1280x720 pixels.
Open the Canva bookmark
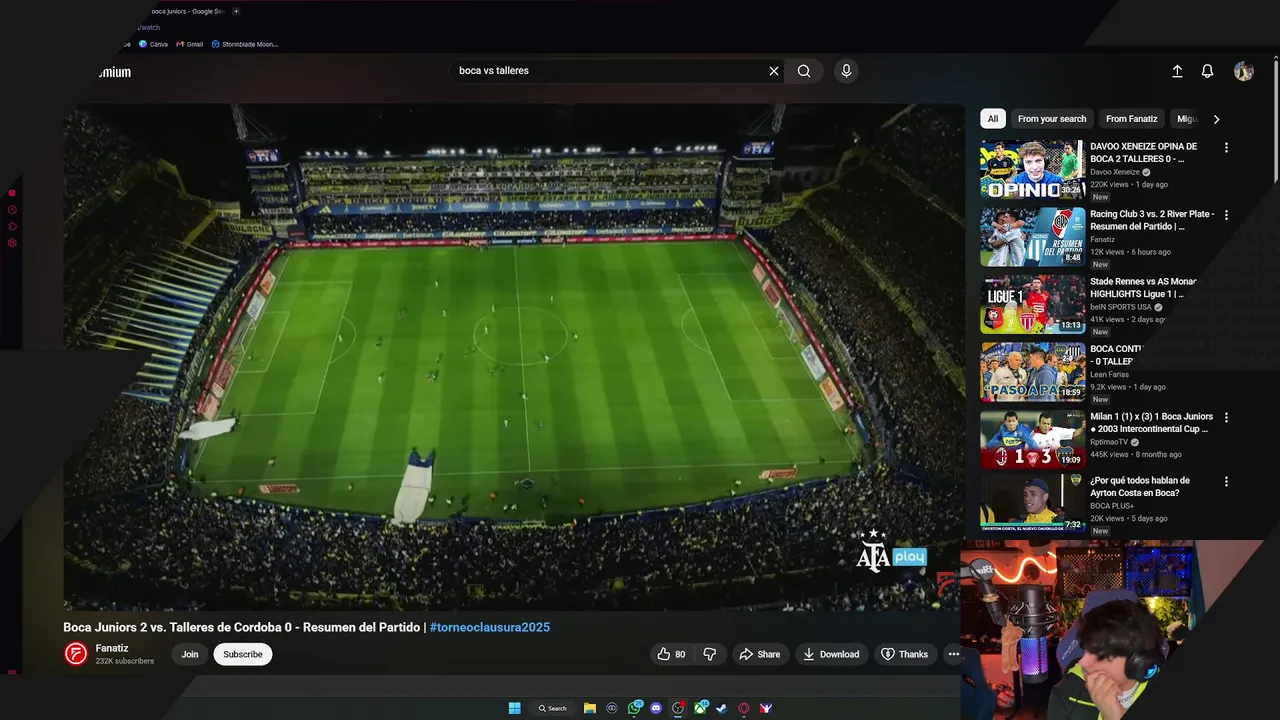pos(153,44)
